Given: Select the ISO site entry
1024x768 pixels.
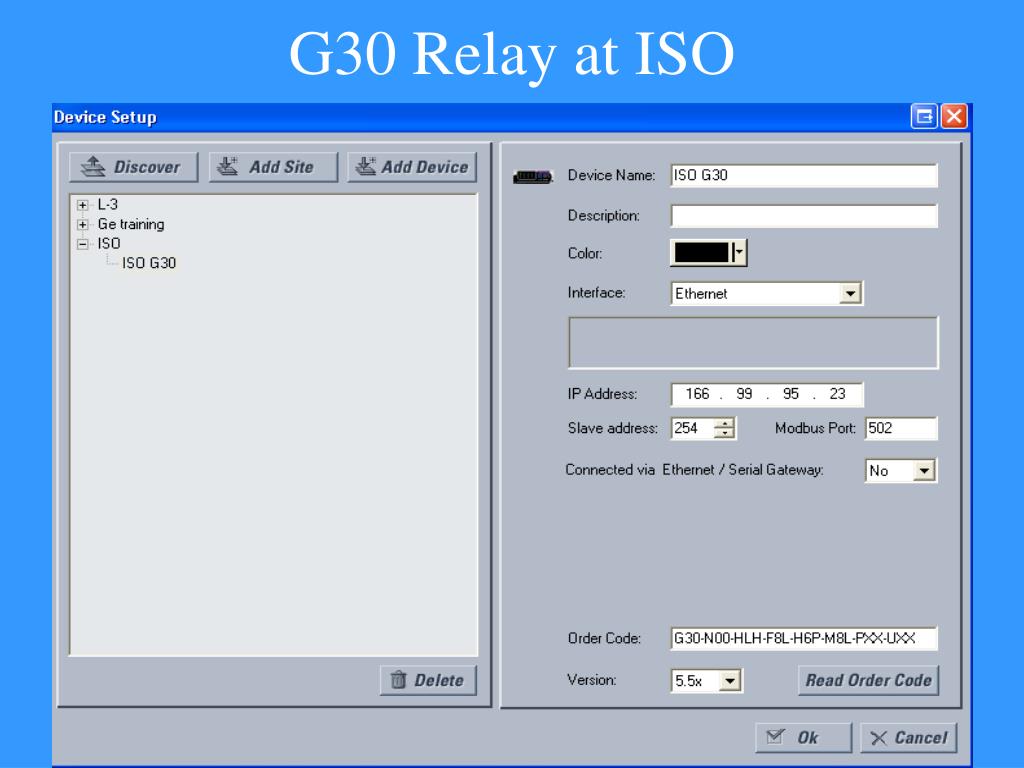Looking at the screenshot, I should click(109, 244).
